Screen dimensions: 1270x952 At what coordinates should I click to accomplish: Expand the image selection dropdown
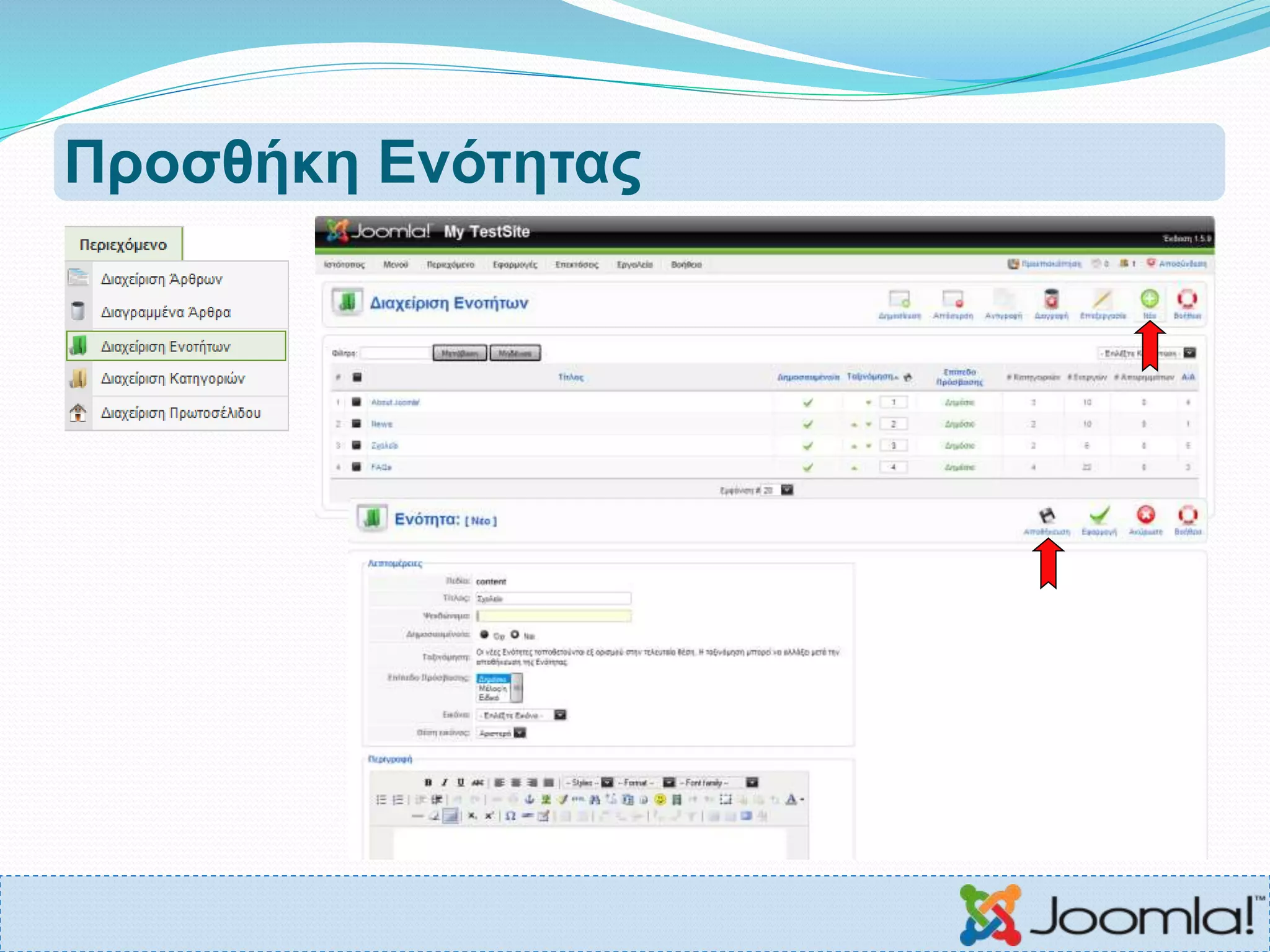(560, 715)
